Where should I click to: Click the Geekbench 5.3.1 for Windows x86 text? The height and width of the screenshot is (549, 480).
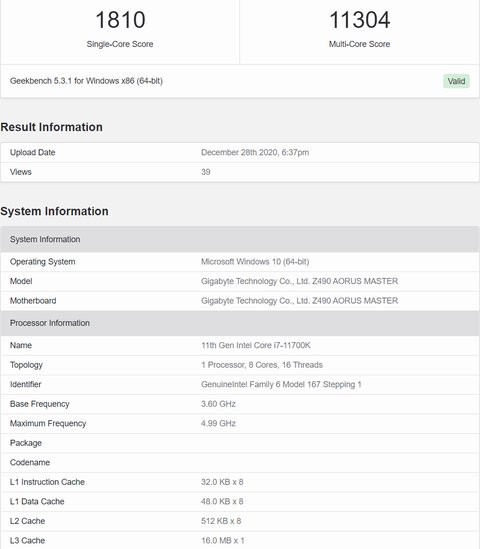(x=86, y=81)
